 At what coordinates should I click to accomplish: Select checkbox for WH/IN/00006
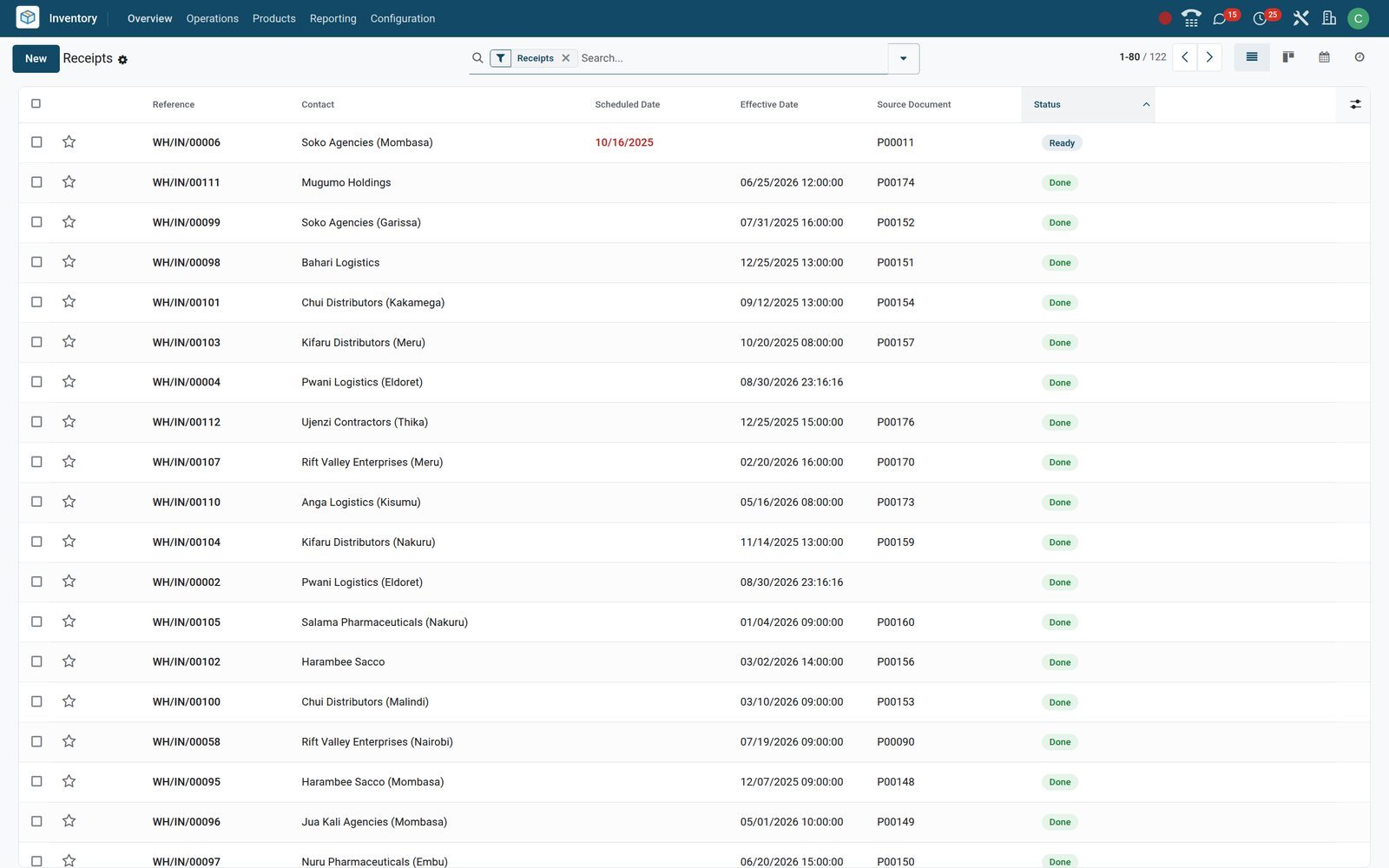pyautogui.click(x=36, y=141)
